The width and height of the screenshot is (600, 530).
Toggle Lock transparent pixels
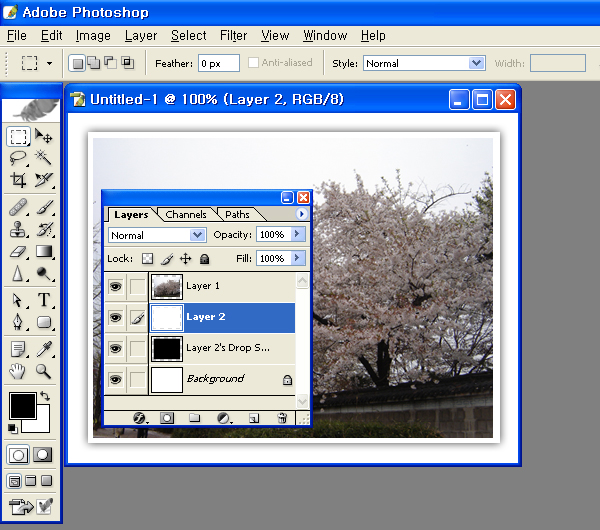point(147,259)
